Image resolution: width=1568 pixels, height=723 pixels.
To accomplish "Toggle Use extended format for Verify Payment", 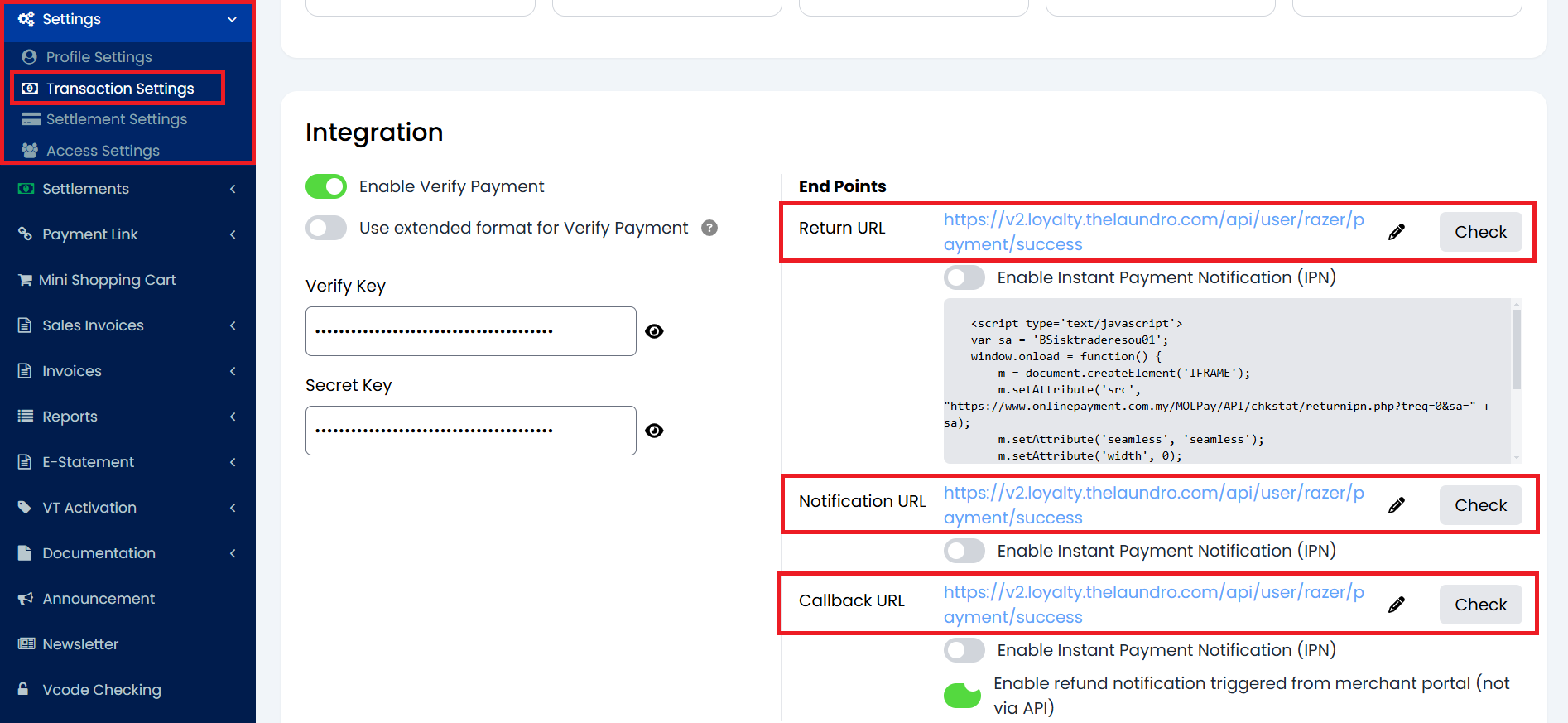I will point(326,228).
